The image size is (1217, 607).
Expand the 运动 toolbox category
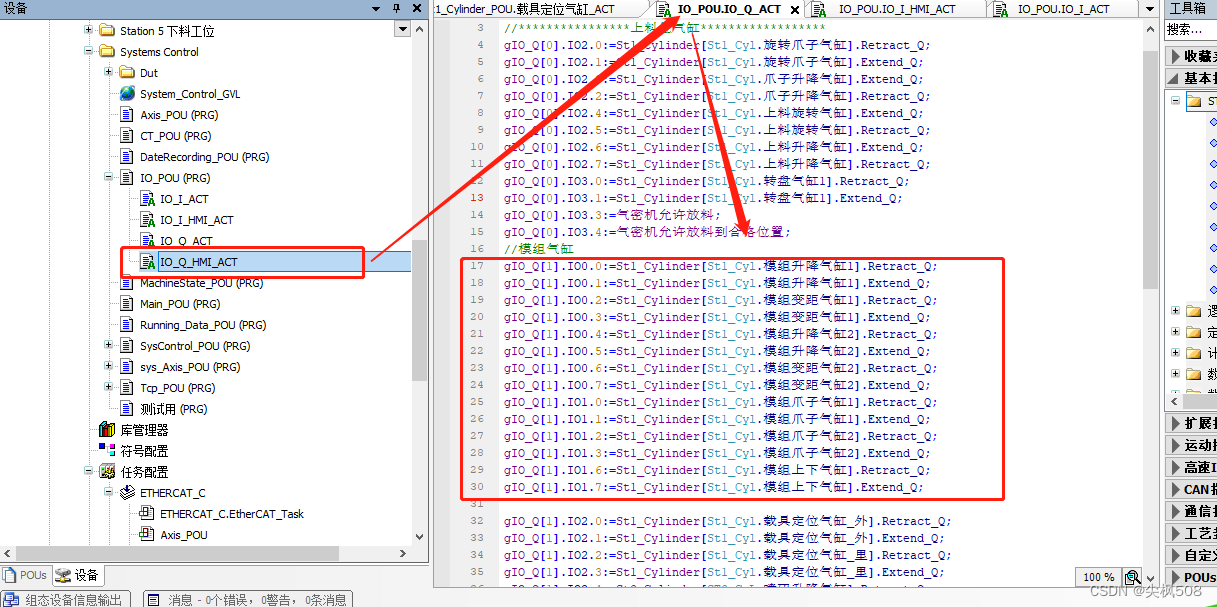pos(1176,445)
